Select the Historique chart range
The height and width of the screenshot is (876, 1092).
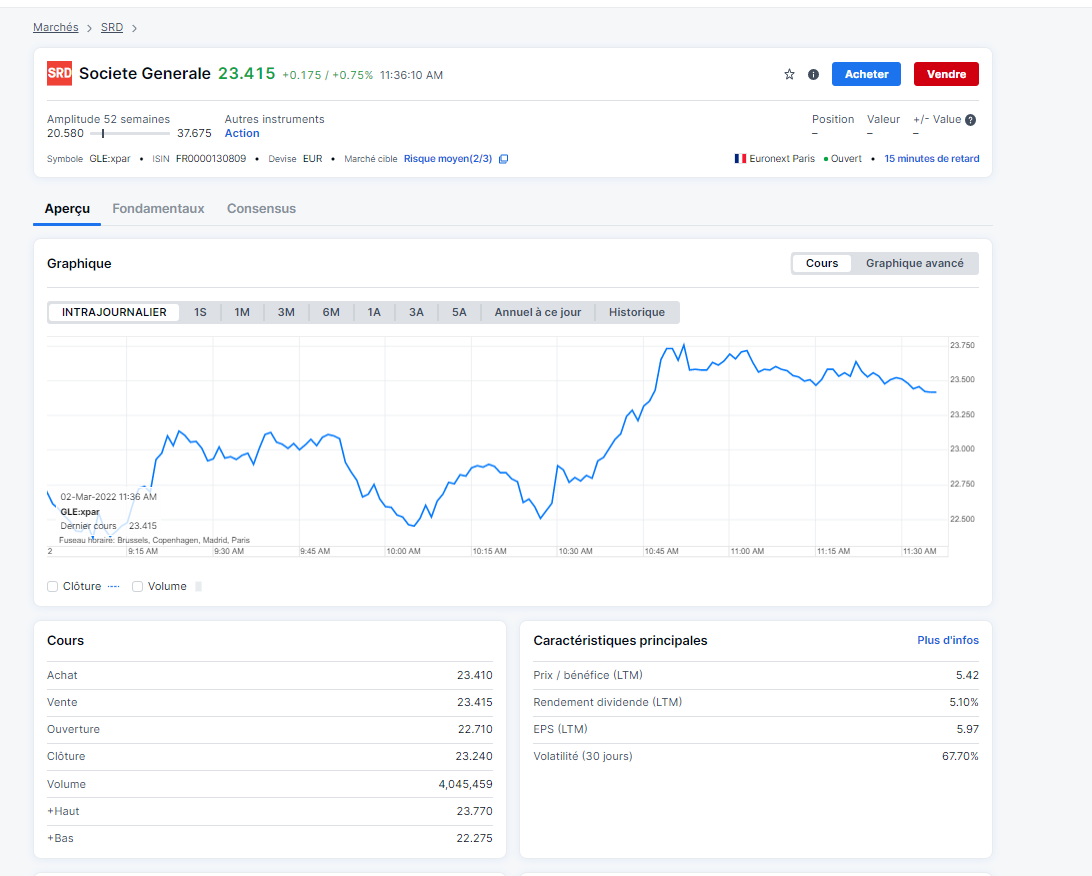point(637,312)
